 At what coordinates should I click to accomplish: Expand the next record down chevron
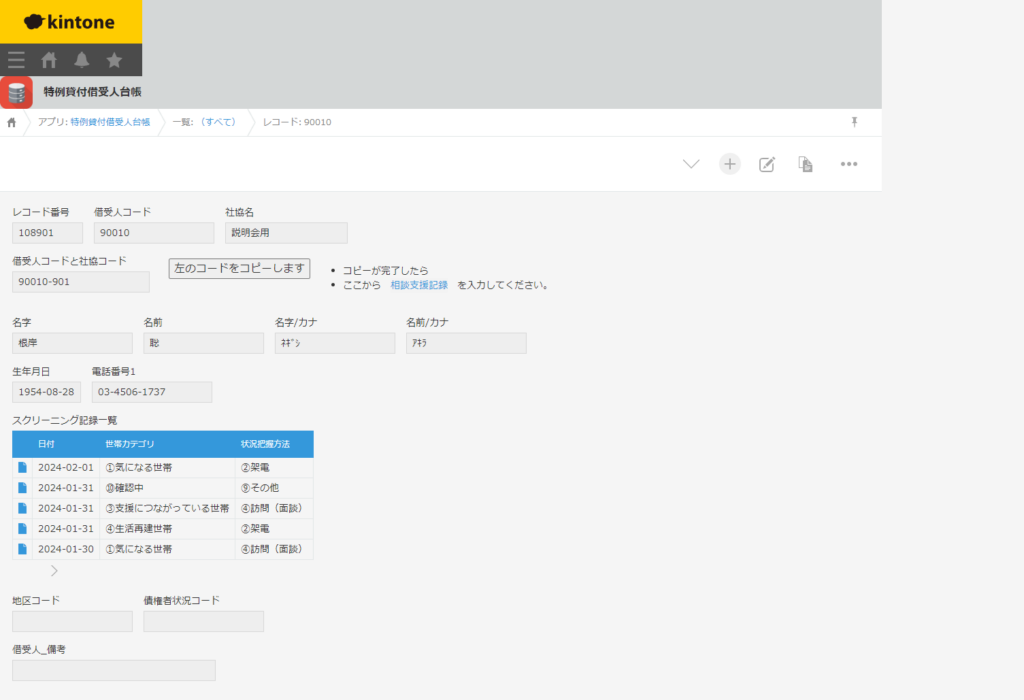[x=691, y=164]
